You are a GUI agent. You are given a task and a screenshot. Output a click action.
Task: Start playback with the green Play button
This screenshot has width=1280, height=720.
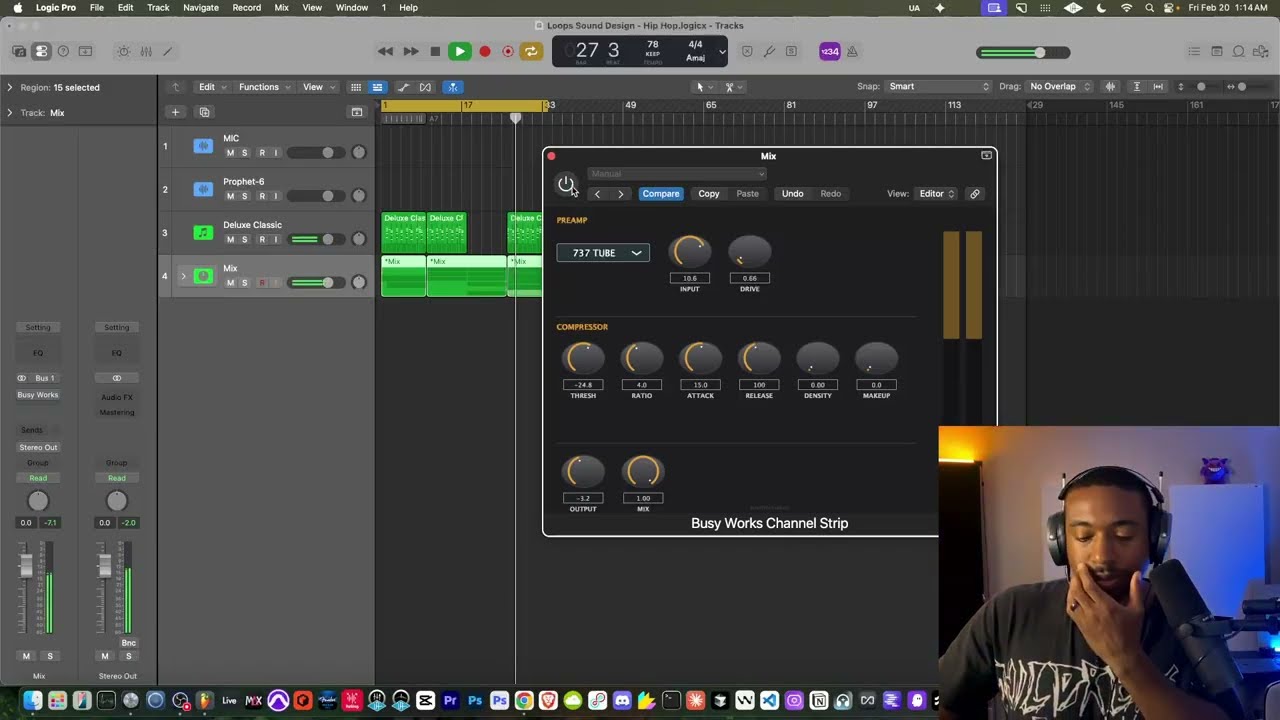460,51
